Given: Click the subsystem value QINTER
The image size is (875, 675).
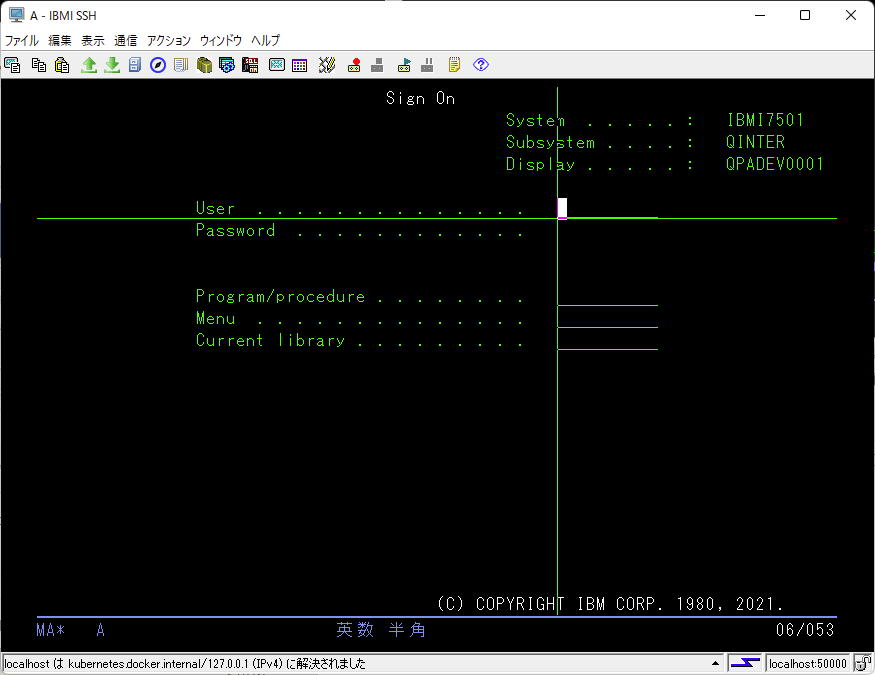Looking at the screenshot, I should pyautogui.click(x=756, y=142).
